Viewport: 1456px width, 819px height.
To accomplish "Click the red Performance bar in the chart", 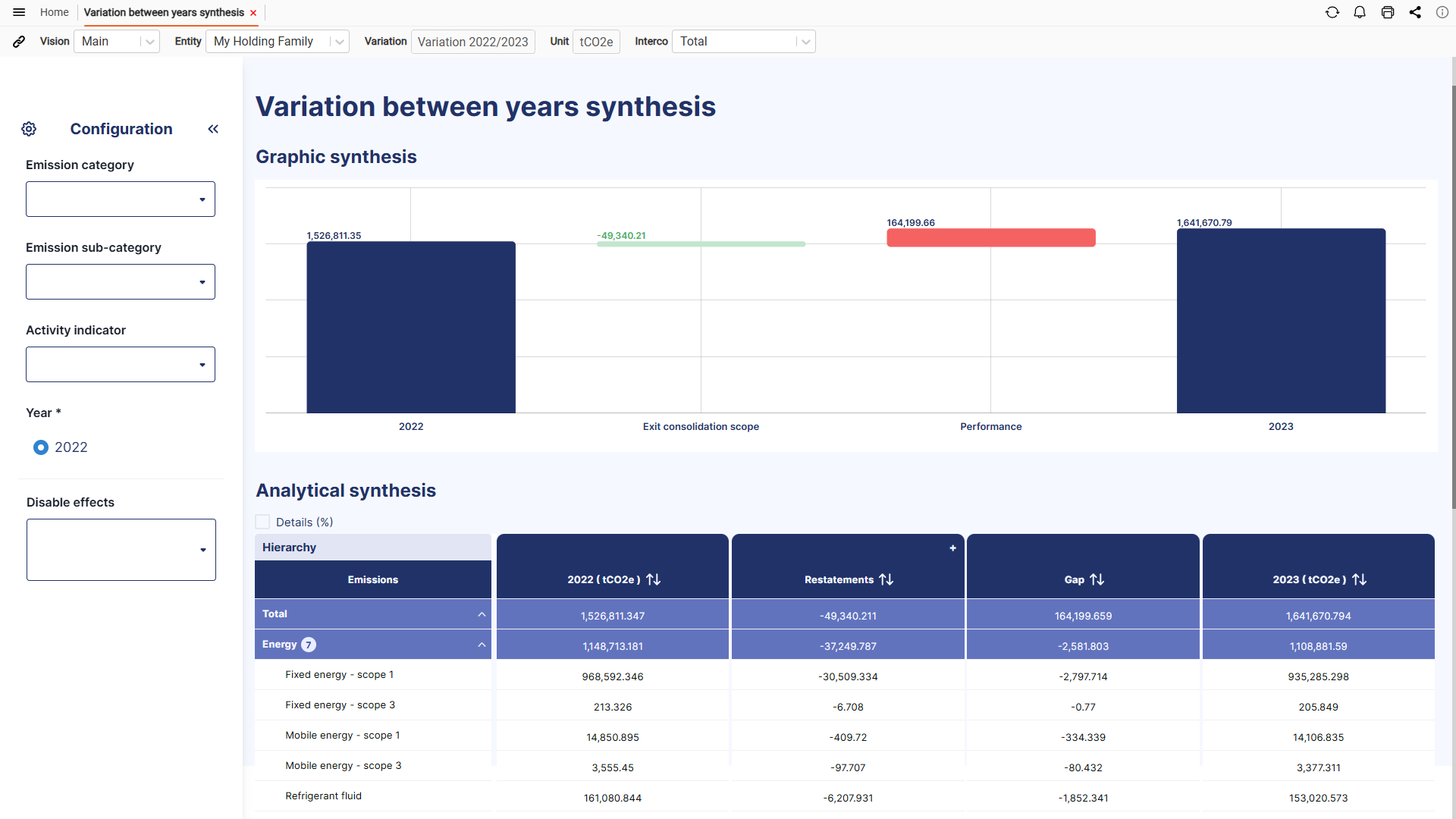I will pyautogui.click(x=990, y=237).
